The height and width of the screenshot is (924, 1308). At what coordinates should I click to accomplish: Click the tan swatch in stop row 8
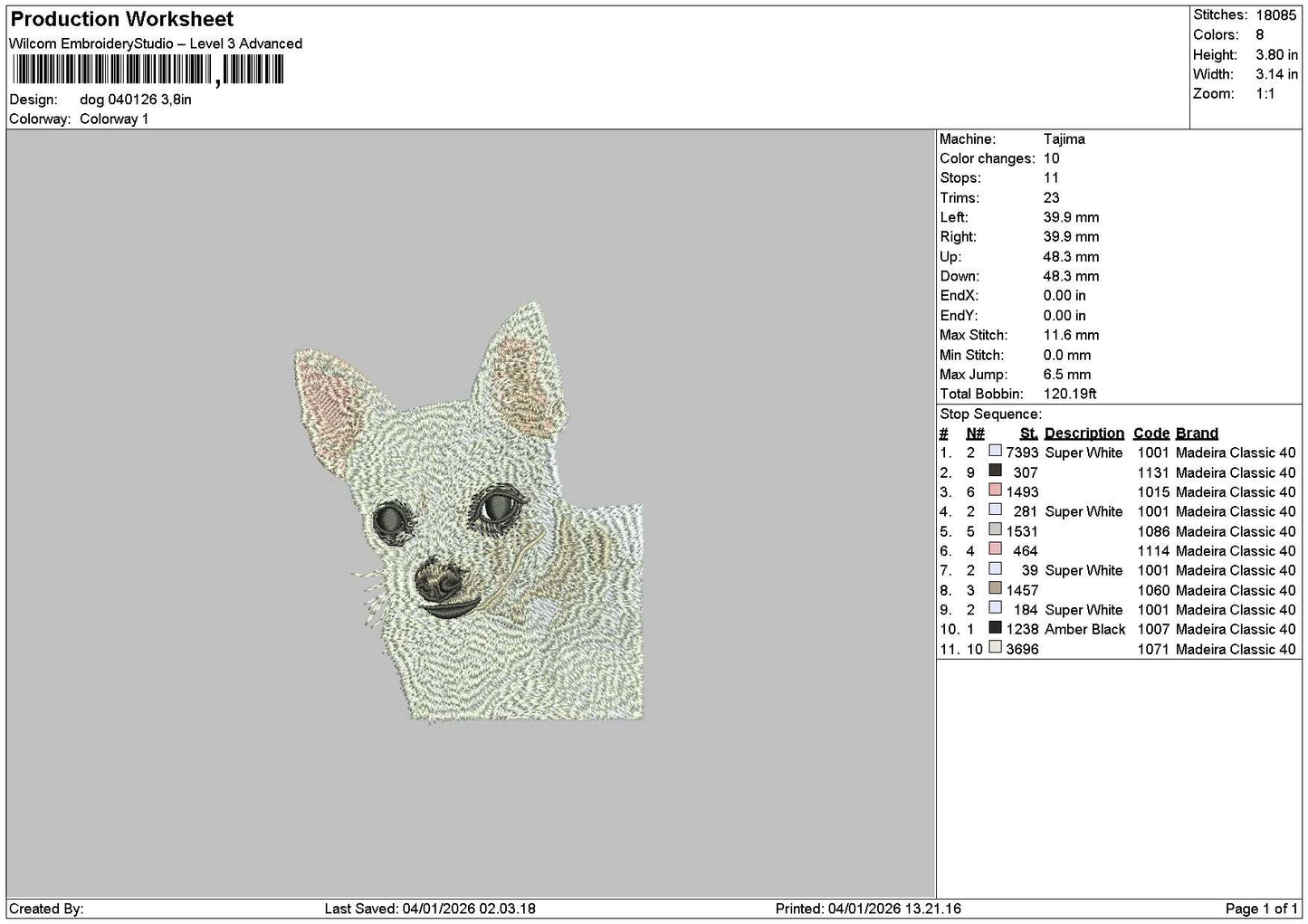coord(996,588)
